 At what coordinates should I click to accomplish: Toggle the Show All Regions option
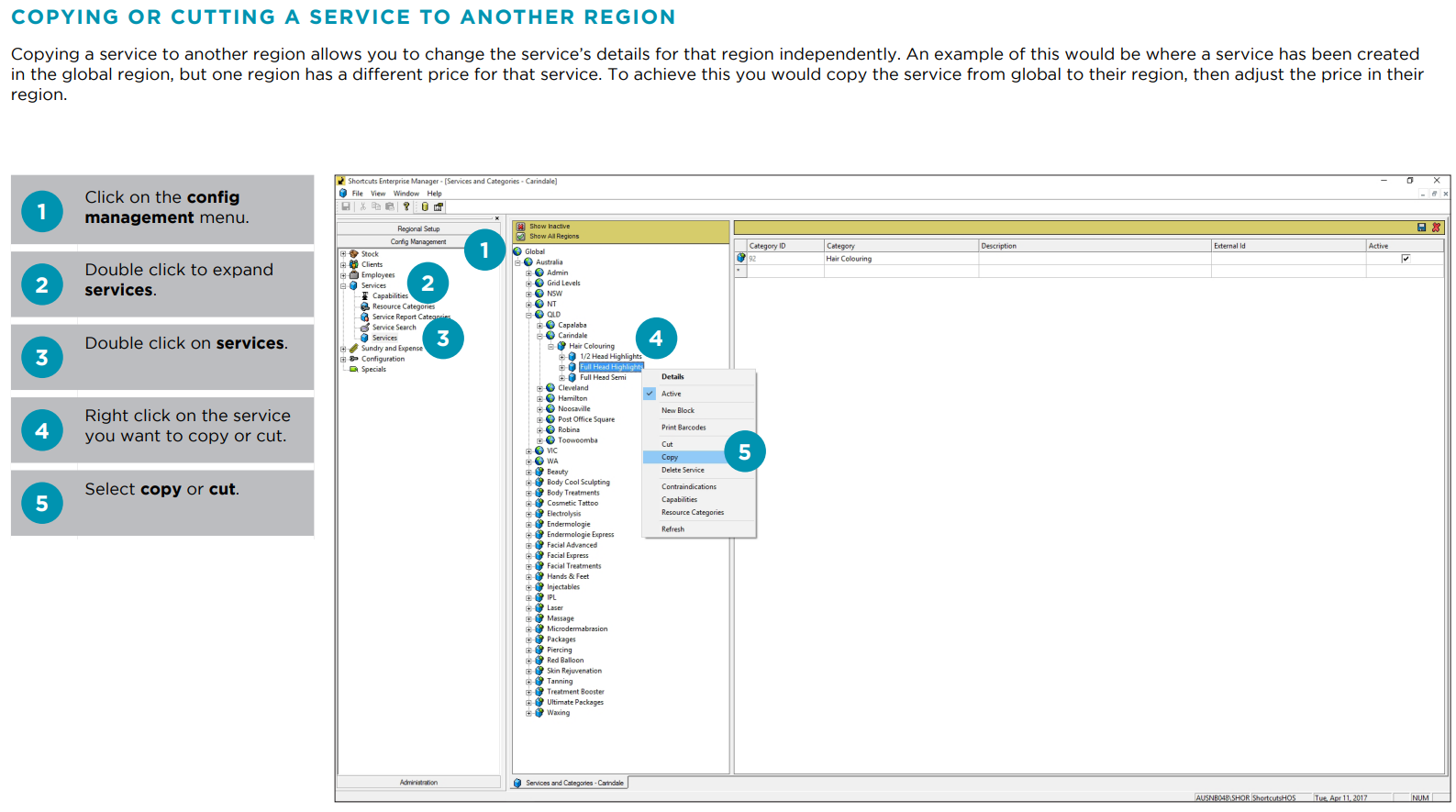(553, 237)
